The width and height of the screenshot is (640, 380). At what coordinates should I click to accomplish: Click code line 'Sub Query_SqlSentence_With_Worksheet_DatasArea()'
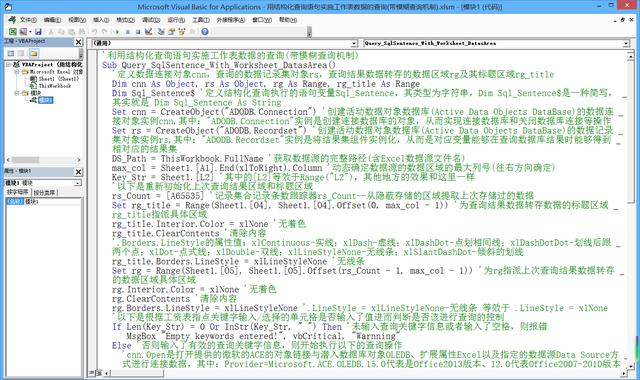pos(219,65)
